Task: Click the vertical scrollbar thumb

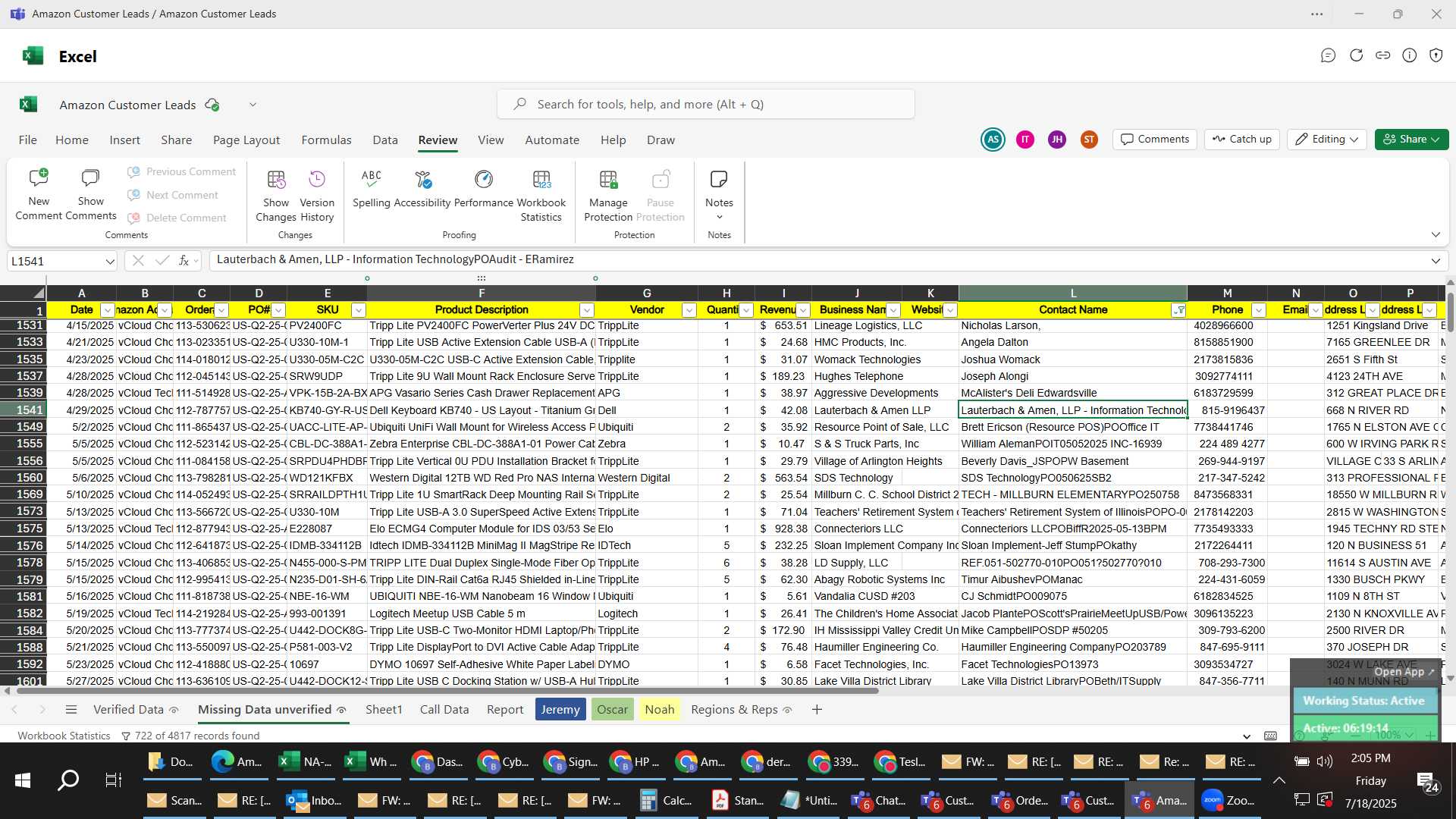Action: tap(1450, 312)
